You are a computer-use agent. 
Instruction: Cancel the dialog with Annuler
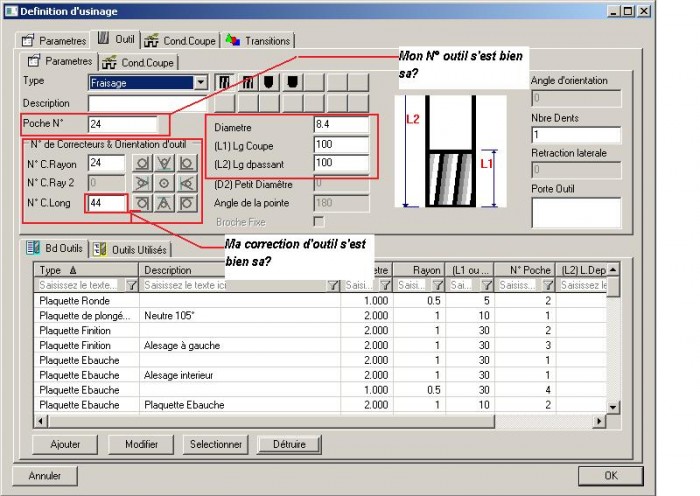(x=45, y=475)
